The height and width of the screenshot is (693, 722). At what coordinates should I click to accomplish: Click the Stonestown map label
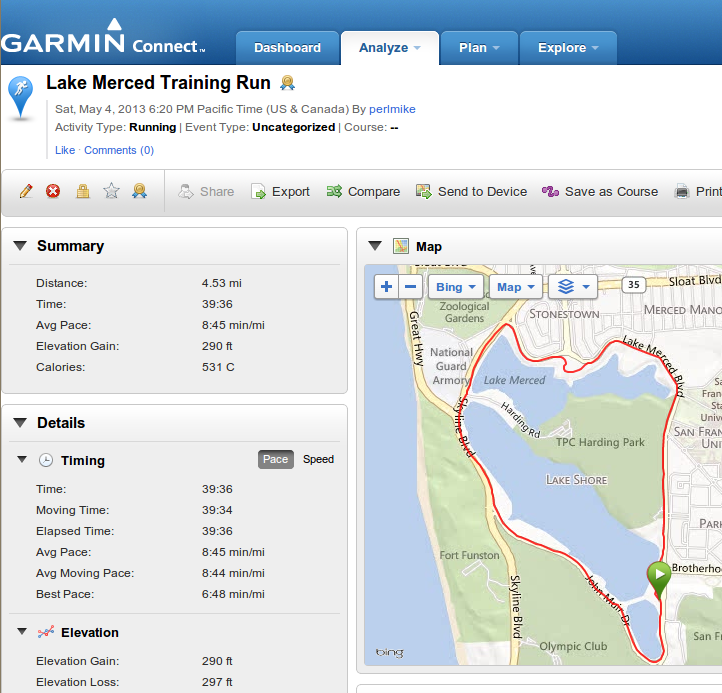564,314
